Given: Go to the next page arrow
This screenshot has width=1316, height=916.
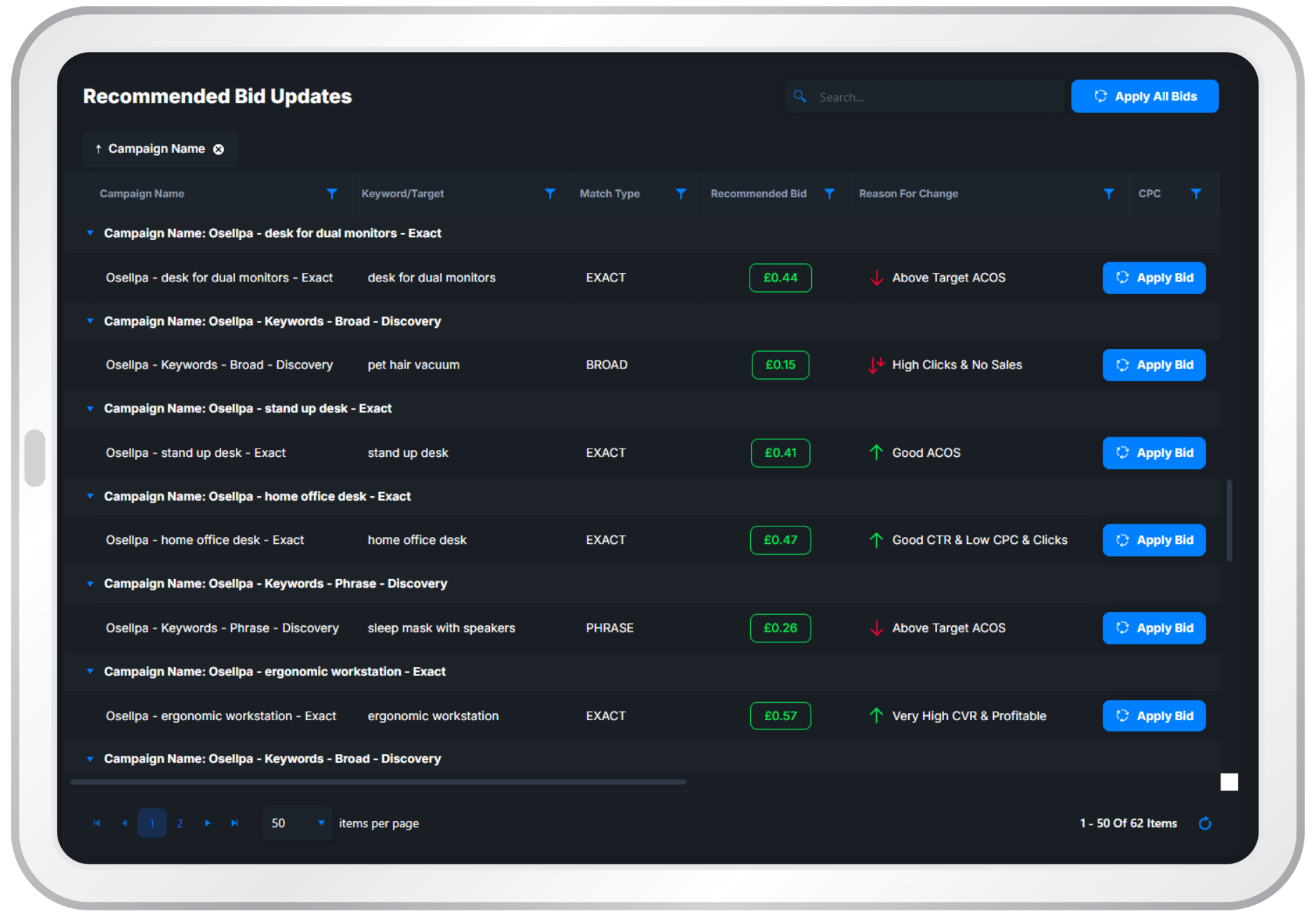Looking at the screenshot, I should [x=208, y=823].
